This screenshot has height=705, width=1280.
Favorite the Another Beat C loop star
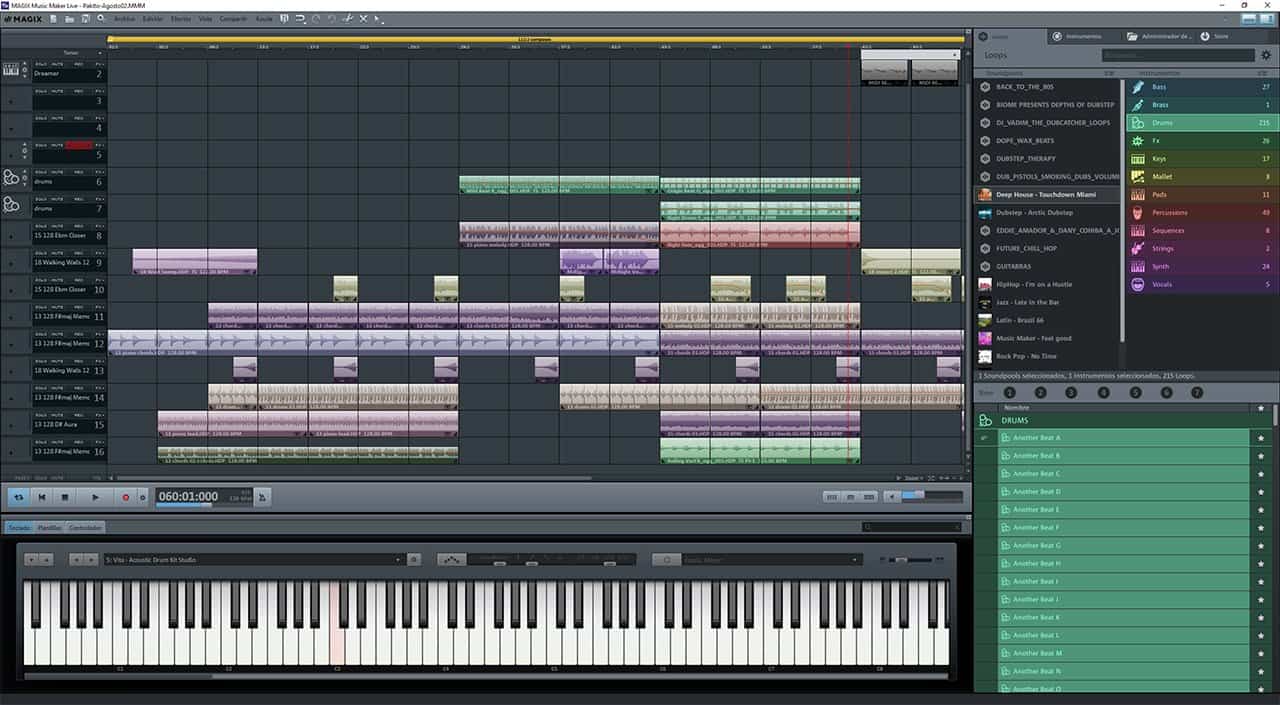(1261, 474)
